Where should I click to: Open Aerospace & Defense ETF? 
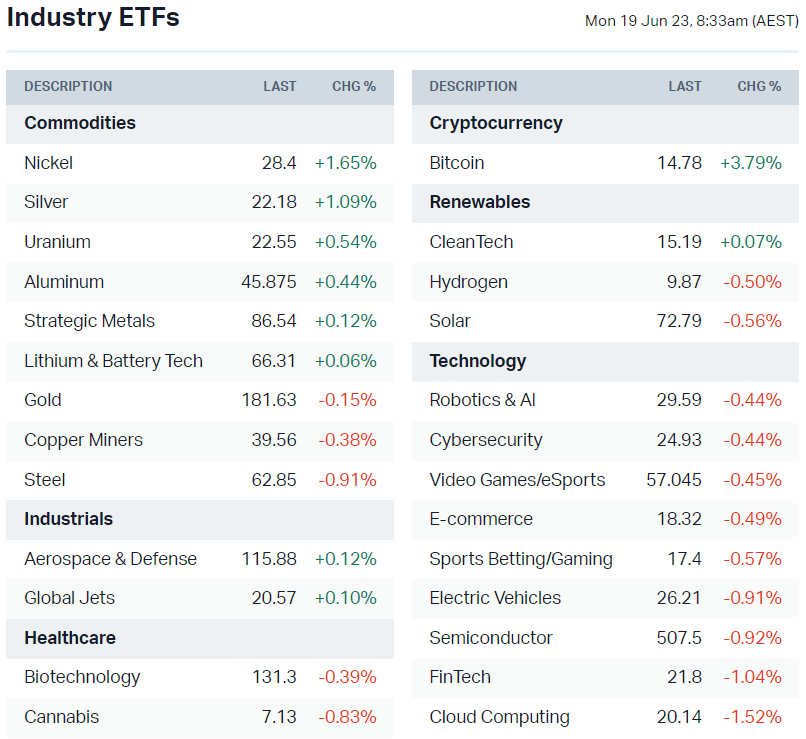point(110,559)
